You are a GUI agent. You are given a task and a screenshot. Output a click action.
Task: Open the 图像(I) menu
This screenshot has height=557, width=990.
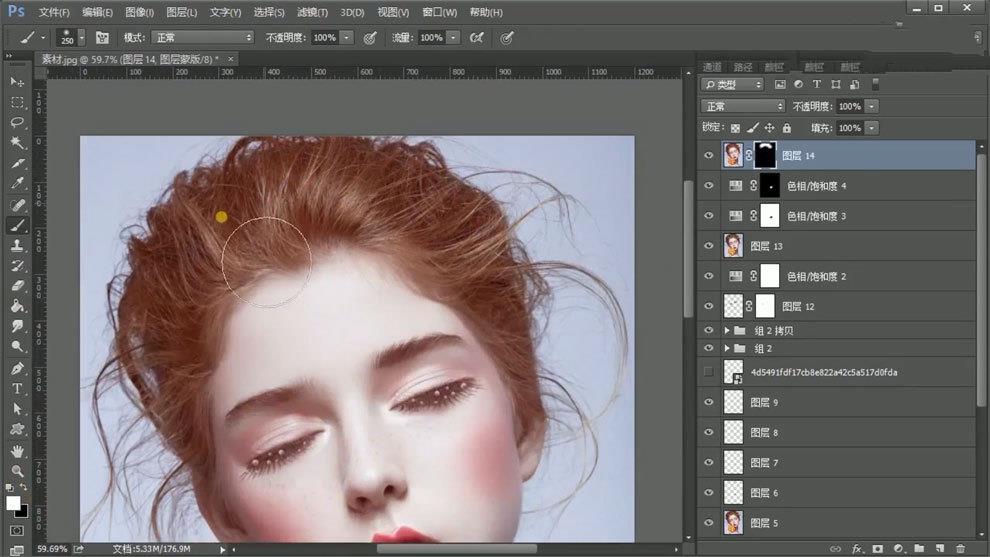[140, 12]
